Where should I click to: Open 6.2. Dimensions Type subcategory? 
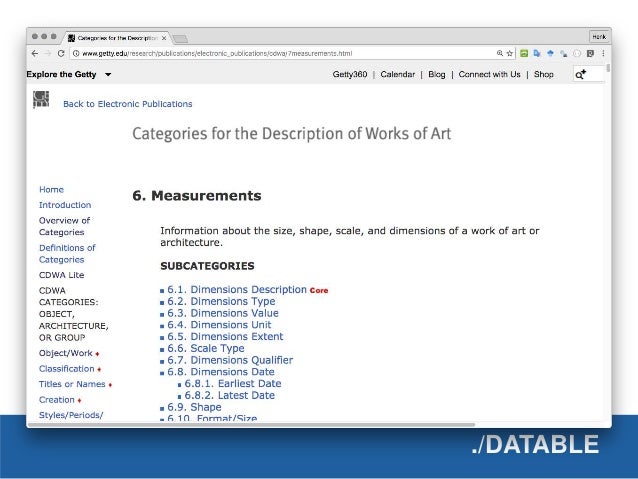tap(221, 301)
